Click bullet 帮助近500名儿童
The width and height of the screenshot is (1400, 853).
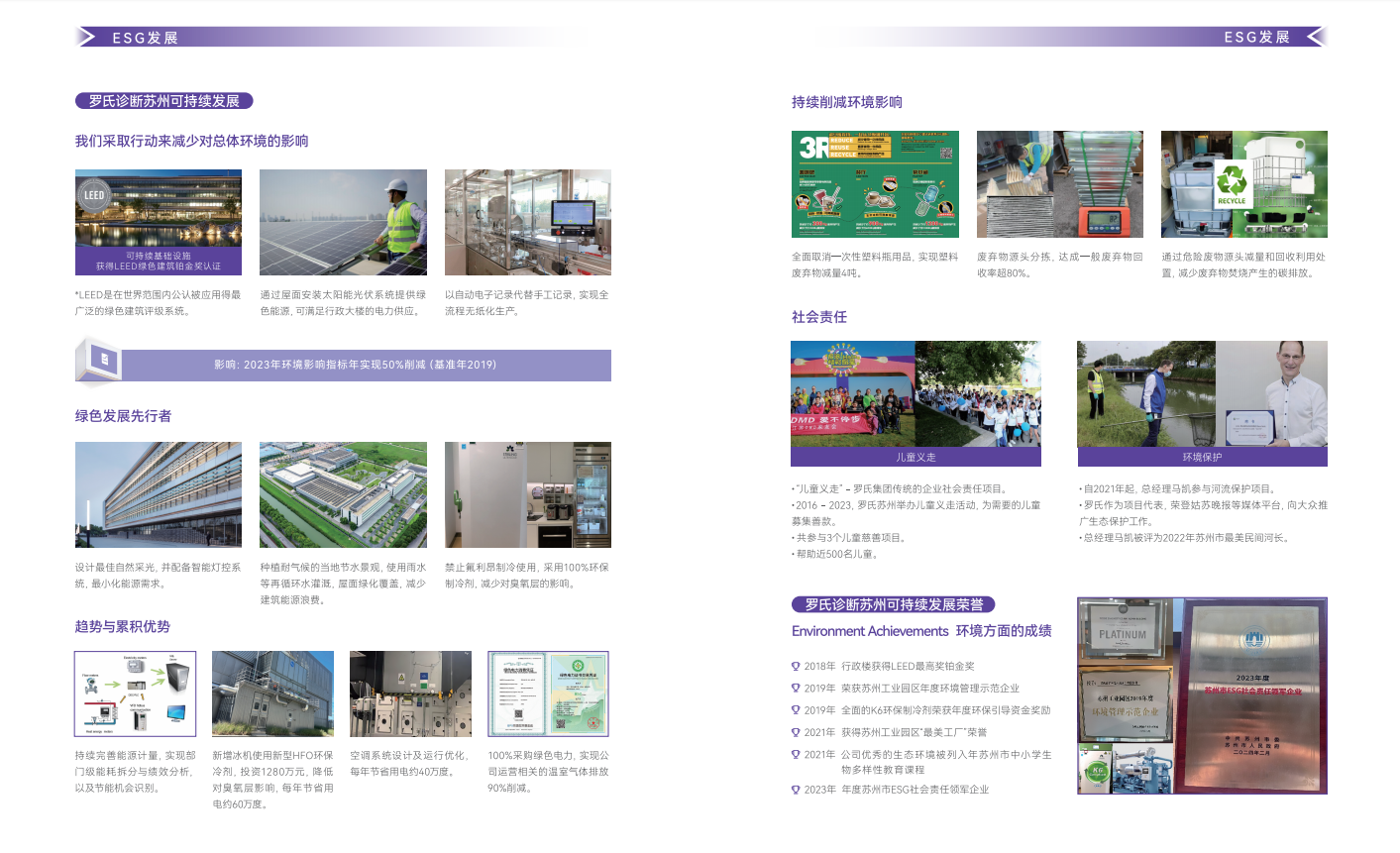[x=834, y=555]
